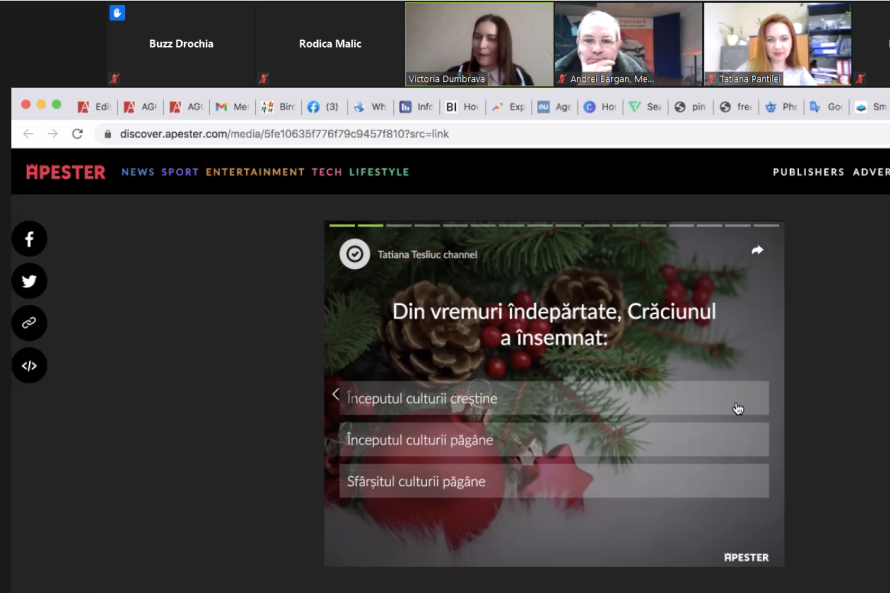Click the Facebook share icon in sidebar
The height and width of the screenshot is (593, 890).
(29, 239)
